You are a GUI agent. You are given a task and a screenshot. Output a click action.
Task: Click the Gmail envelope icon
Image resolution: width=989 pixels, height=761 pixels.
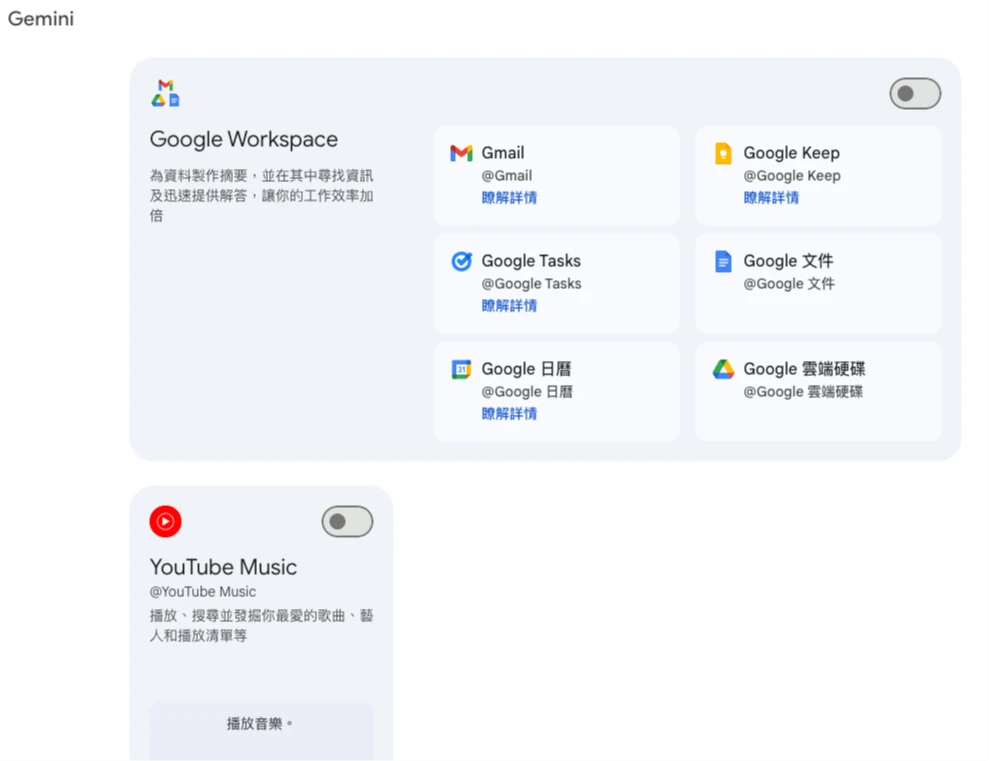click(461, 153)
